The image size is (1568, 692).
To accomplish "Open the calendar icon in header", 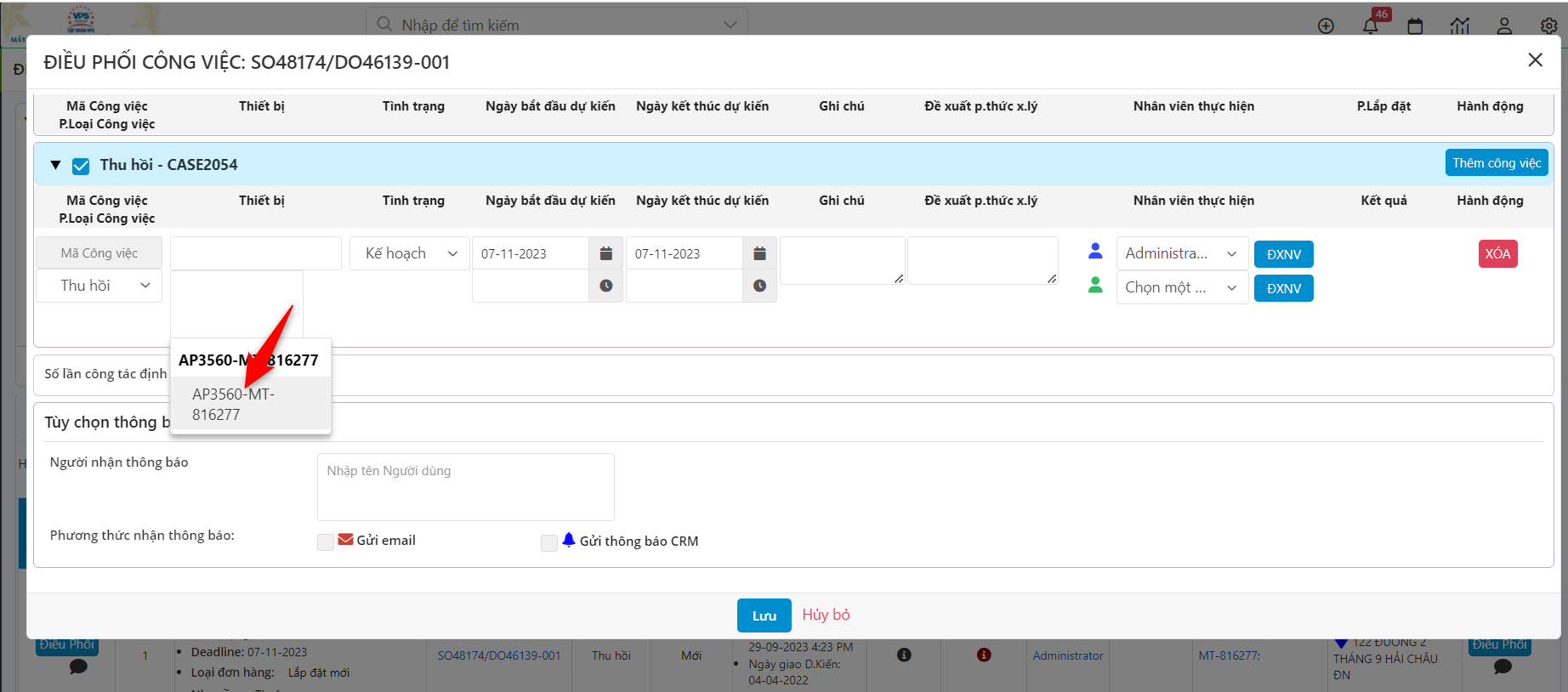I will [x=1415, y=26].
